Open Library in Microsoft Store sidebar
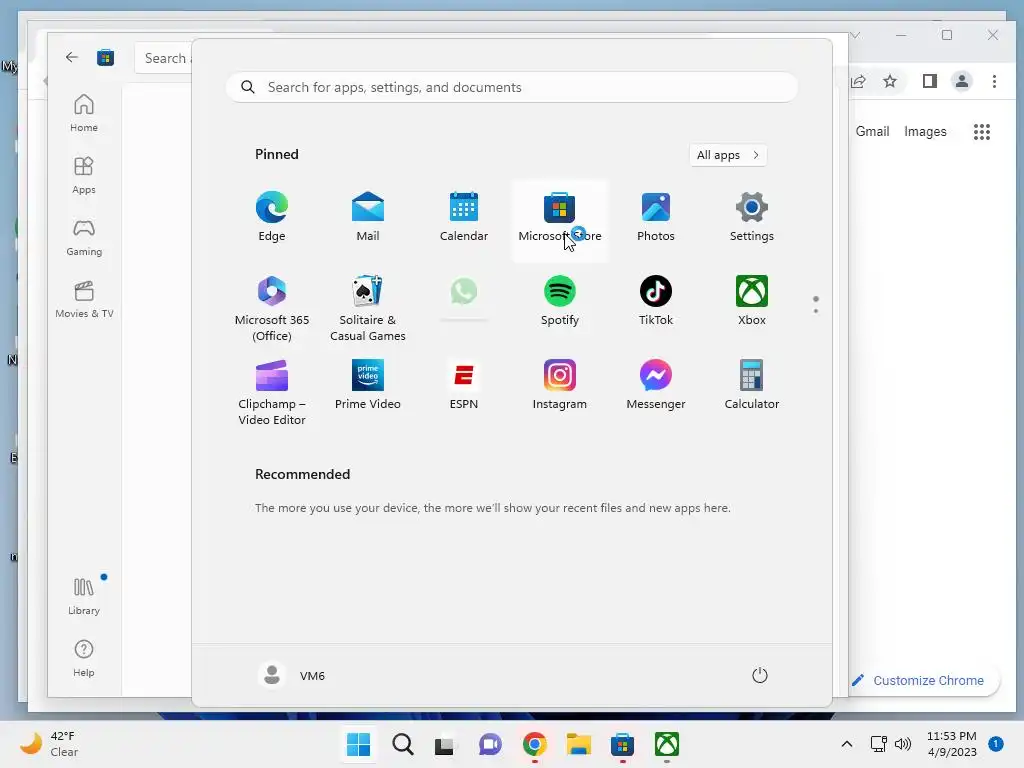This screenshot has height=768, width=1024. 84,596
